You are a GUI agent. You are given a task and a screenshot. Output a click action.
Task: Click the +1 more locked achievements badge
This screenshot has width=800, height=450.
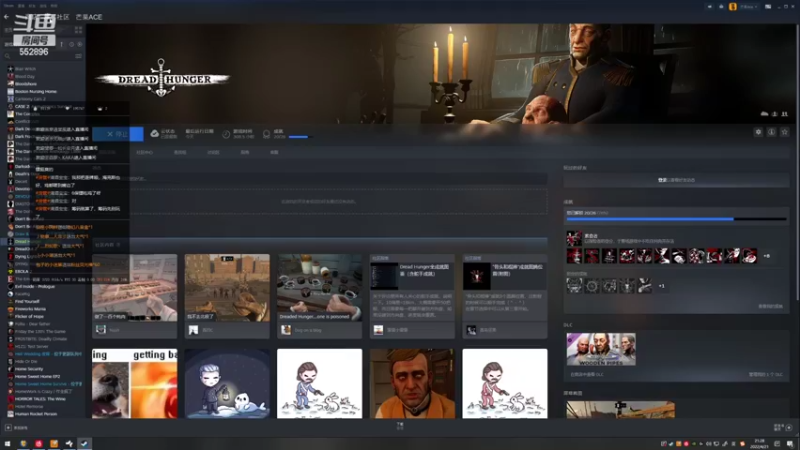[x=661, y=286]
